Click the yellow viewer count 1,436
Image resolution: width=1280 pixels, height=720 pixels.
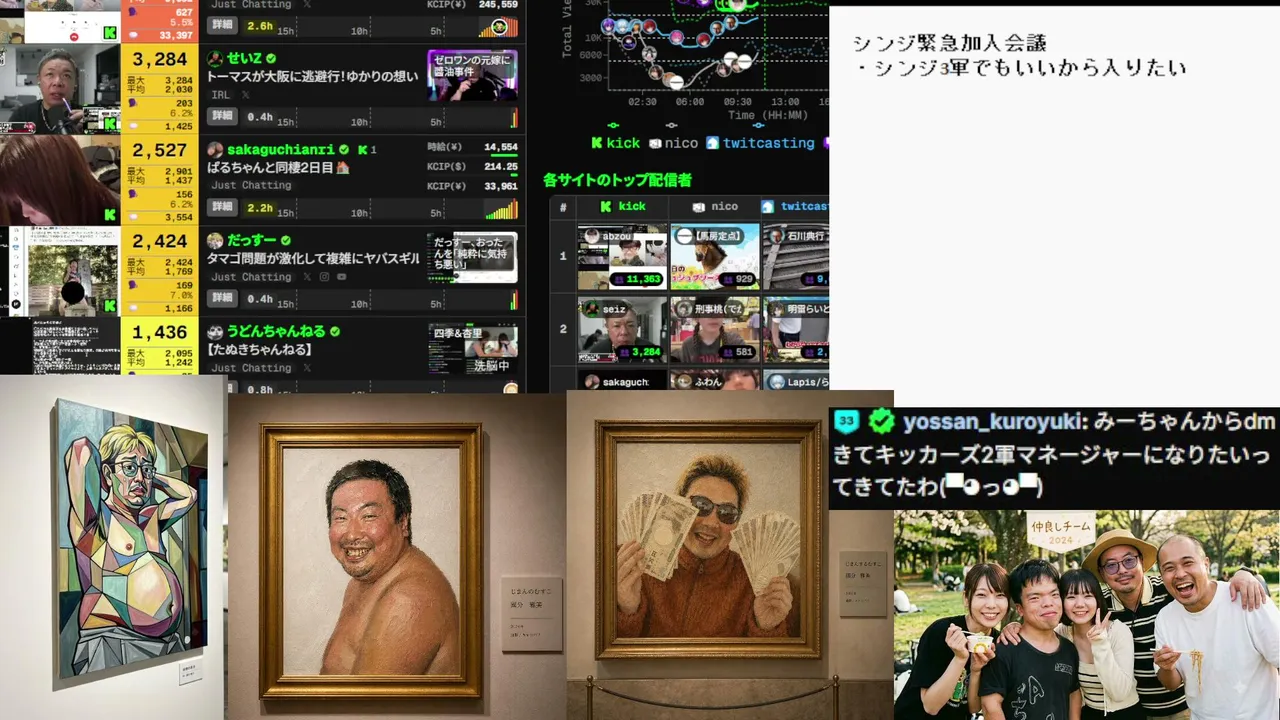point(160,333)
